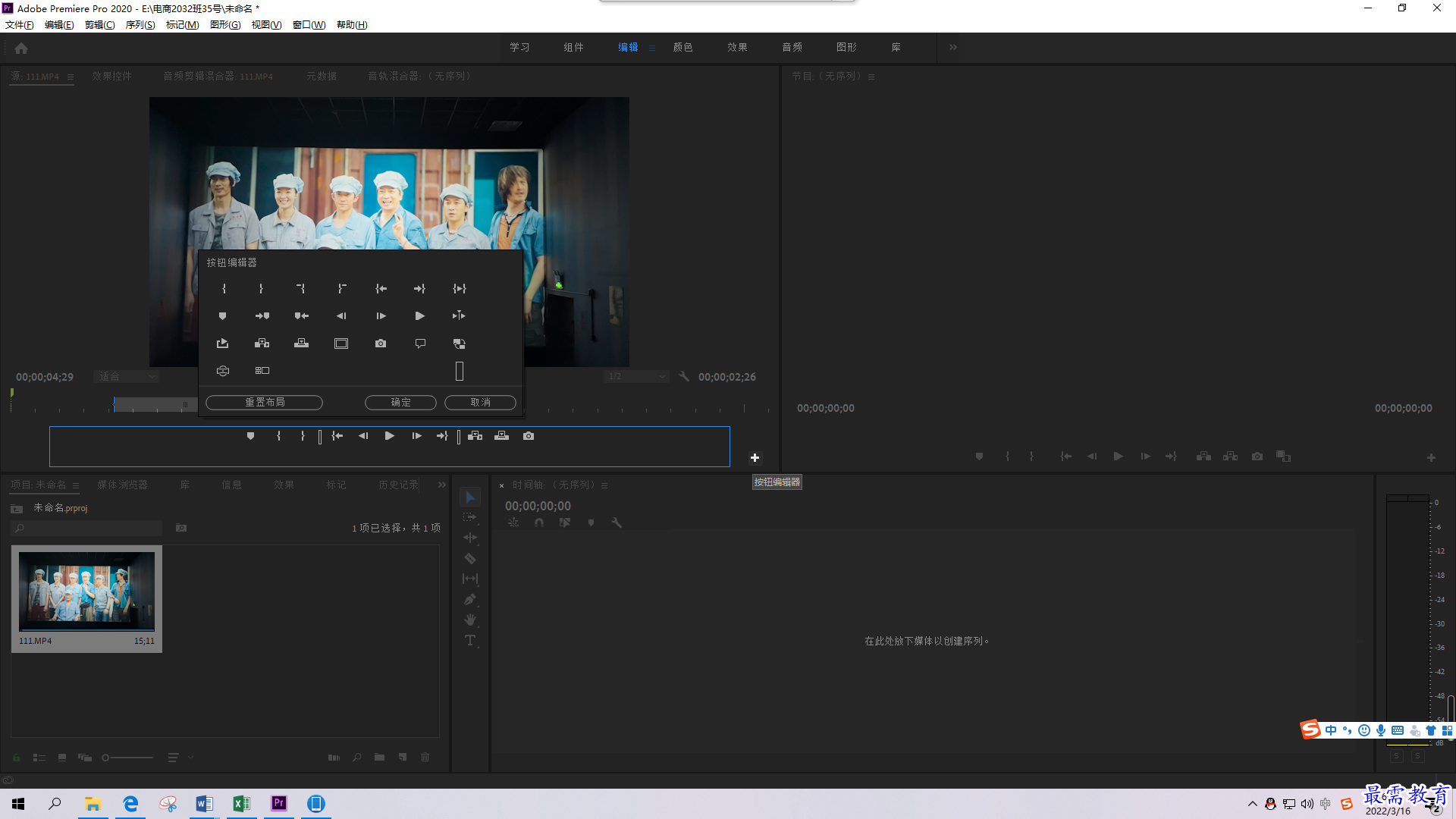Screen dimensions: 1456x819
Task: Click New Item icon in project panel
Action: [x=403, y=758]
